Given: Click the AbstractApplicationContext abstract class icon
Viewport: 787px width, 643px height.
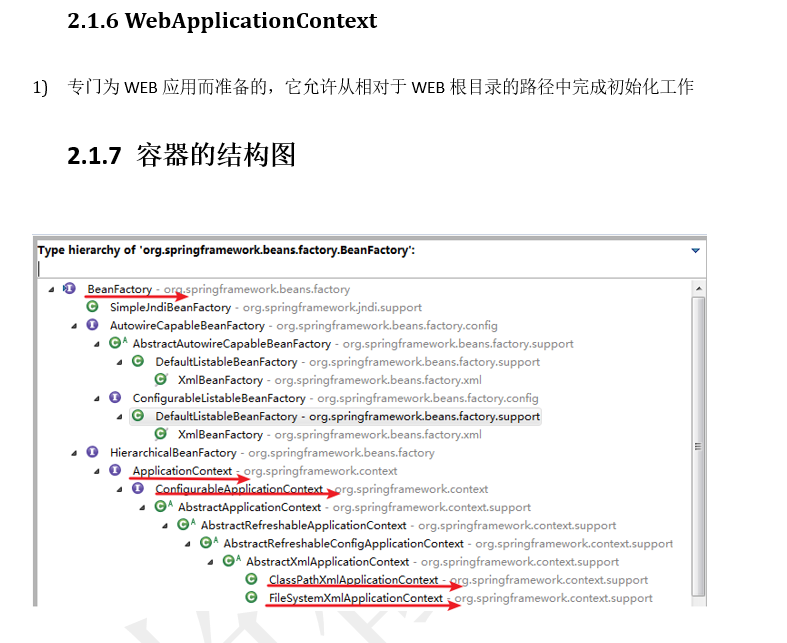Looking at the screenshot, I should [163, 506].
